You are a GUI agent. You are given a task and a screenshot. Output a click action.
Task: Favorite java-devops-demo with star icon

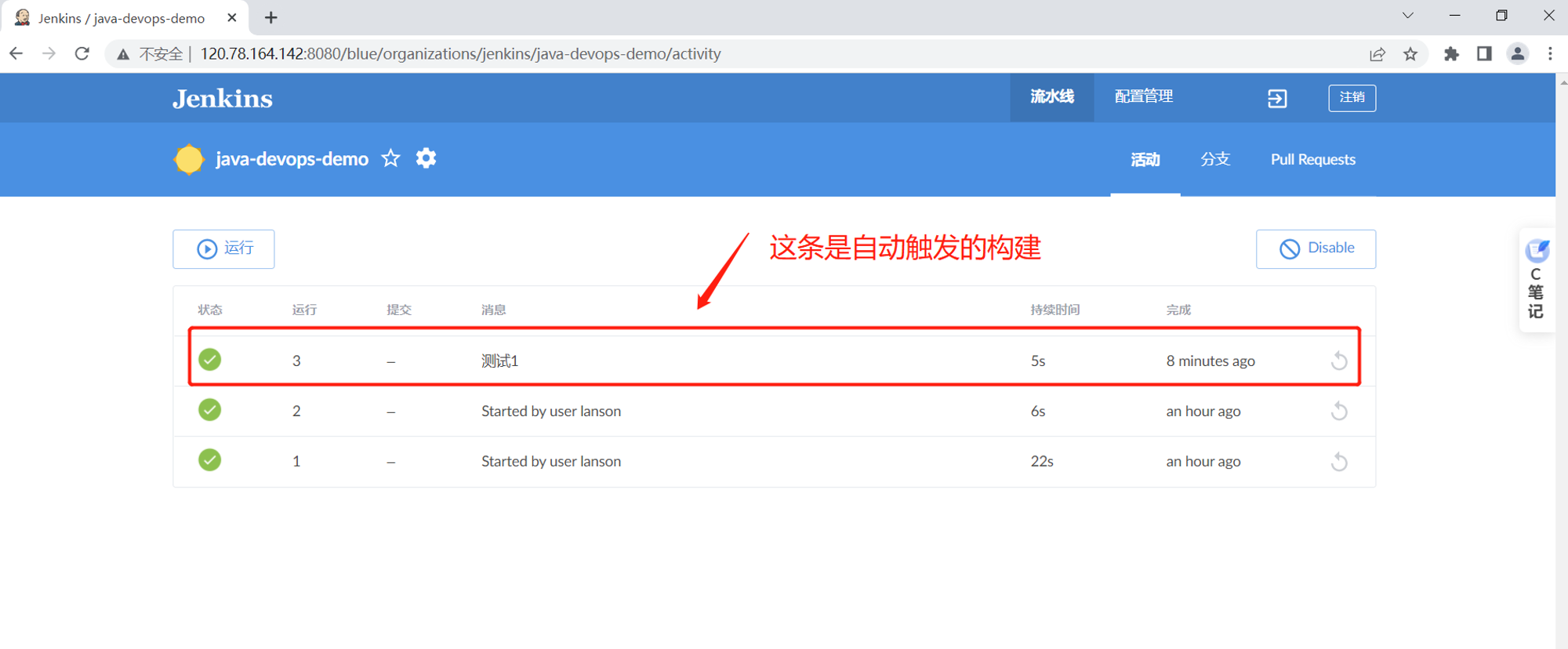(x=390, y=159)
